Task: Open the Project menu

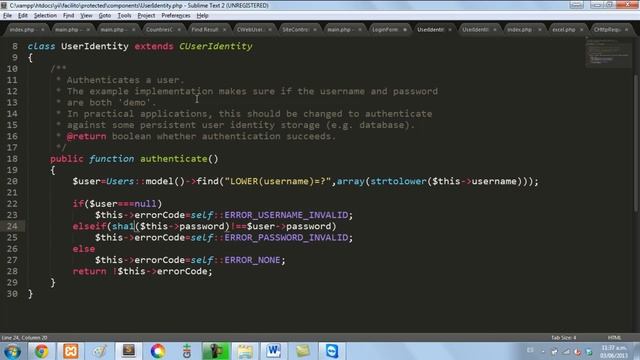Action: tap(146, 16)
